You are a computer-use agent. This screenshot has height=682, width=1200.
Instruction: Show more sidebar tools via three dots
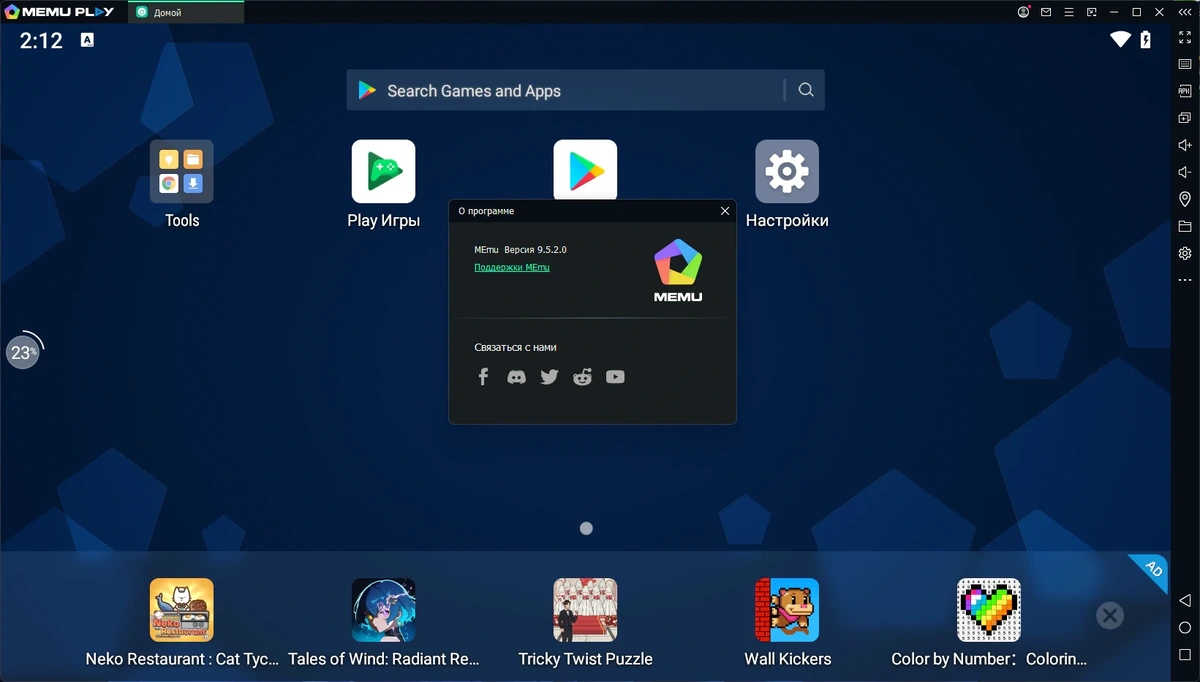(1185, 280)
